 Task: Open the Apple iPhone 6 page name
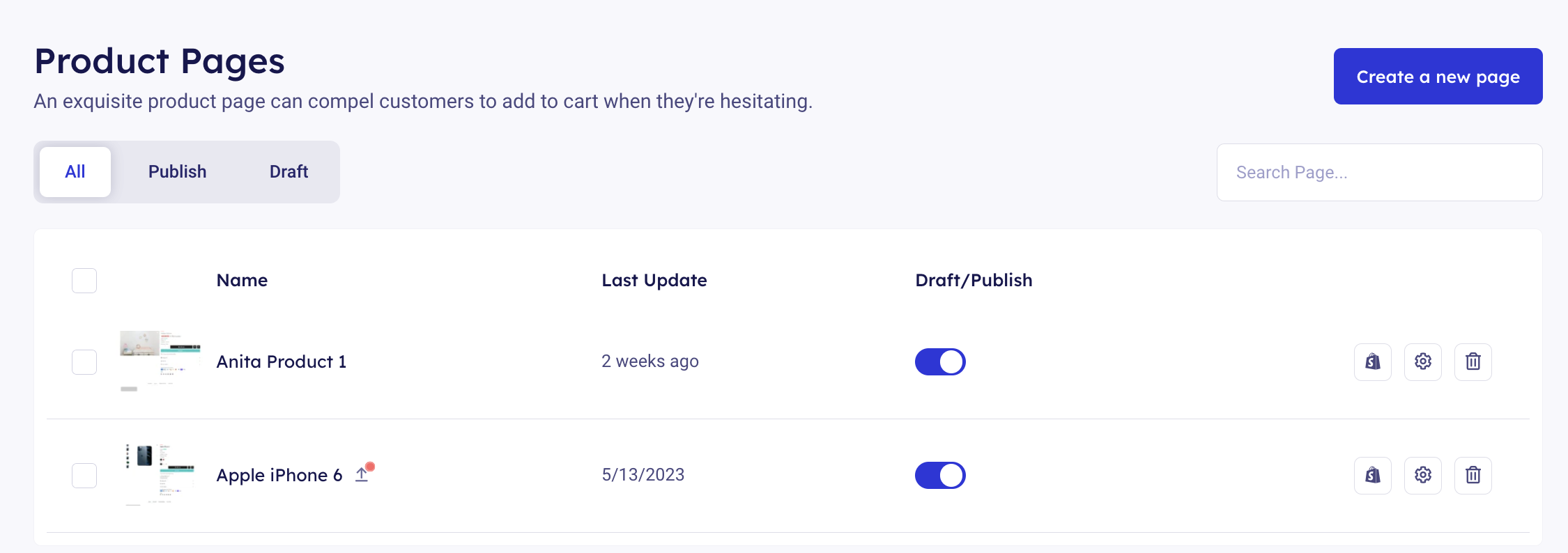[x=279, y=475]
